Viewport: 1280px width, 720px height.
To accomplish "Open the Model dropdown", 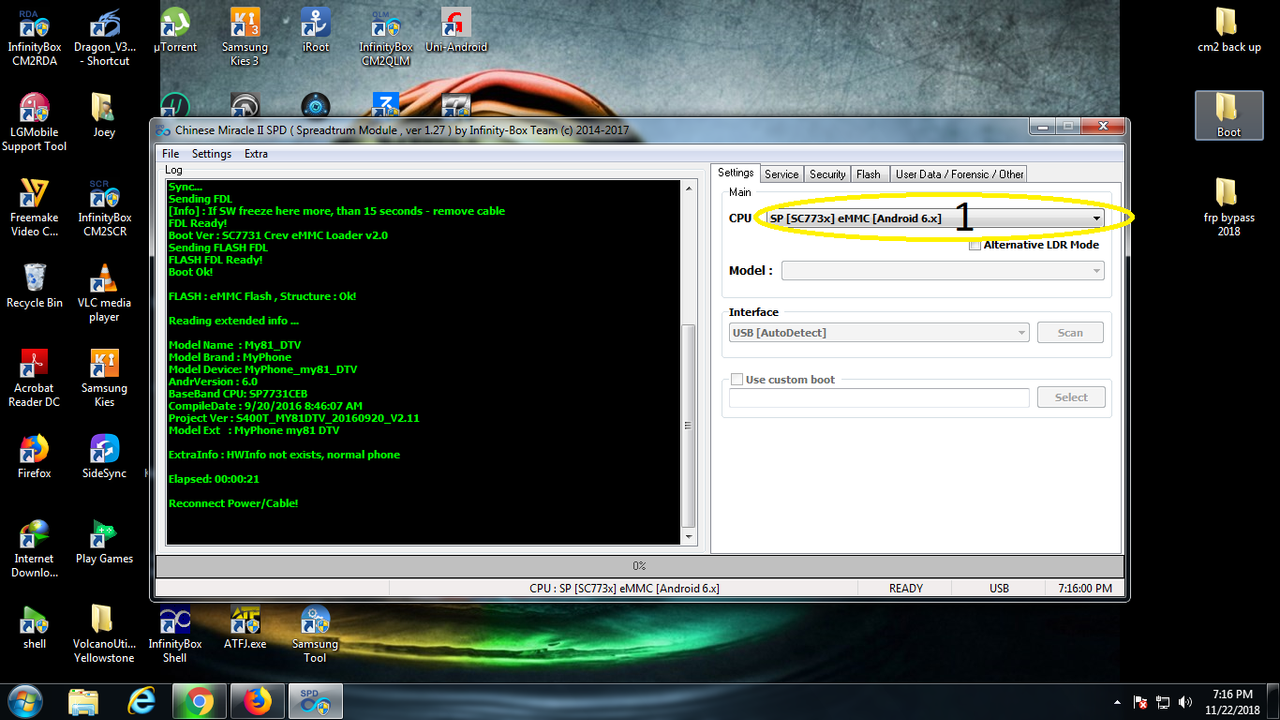I will 943,270.
